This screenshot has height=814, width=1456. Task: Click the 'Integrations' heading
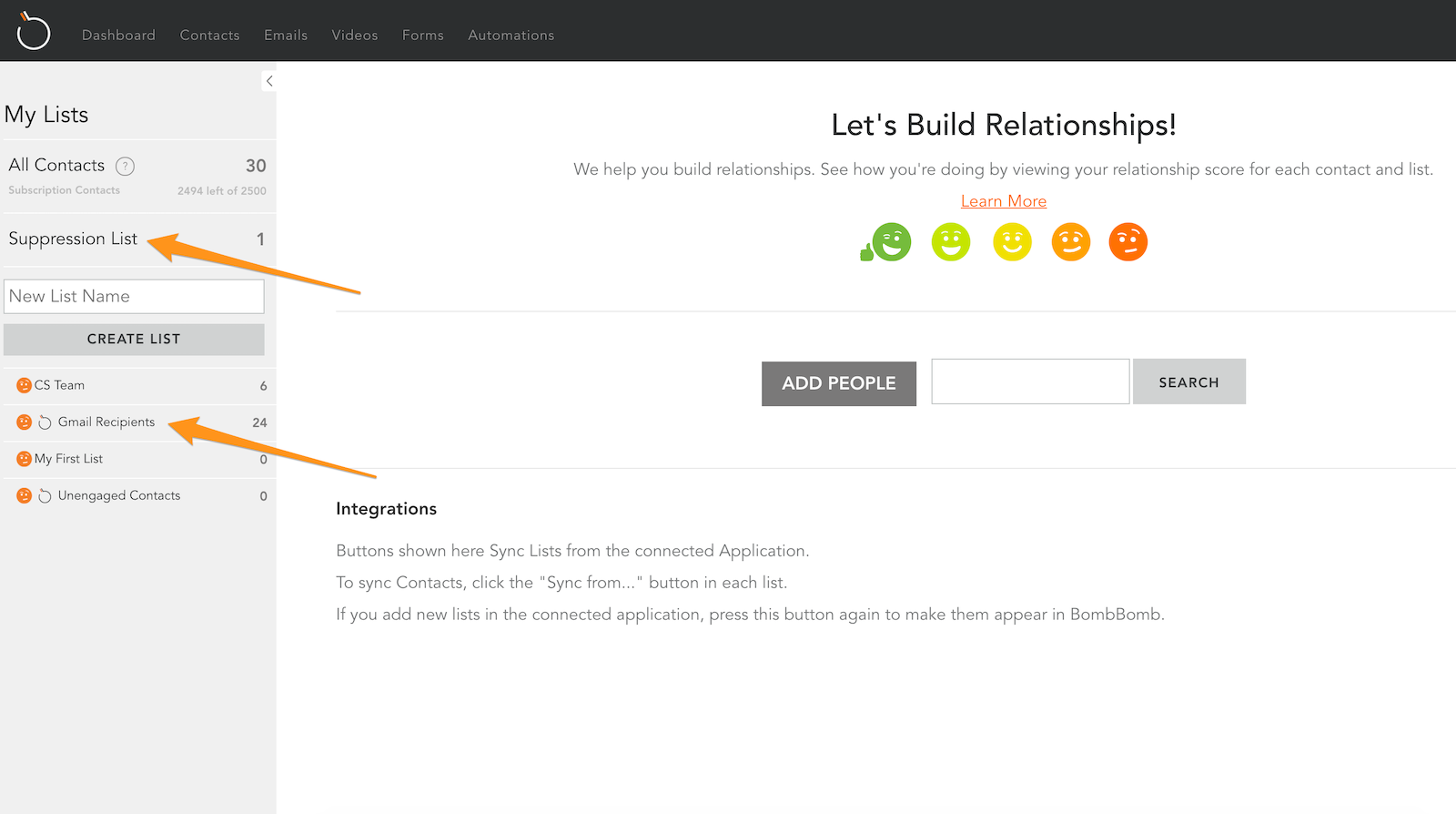[x=386, y=509]
